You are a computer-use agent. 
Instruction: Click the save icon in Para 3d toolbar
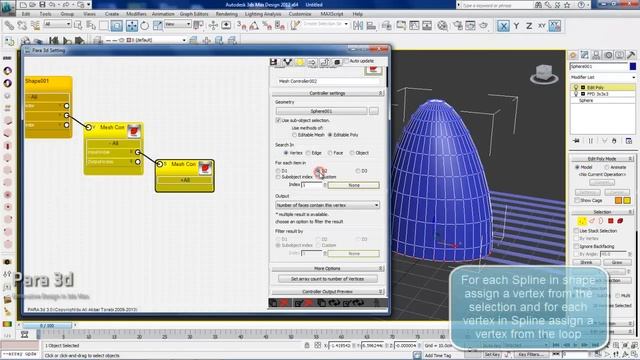273,62
